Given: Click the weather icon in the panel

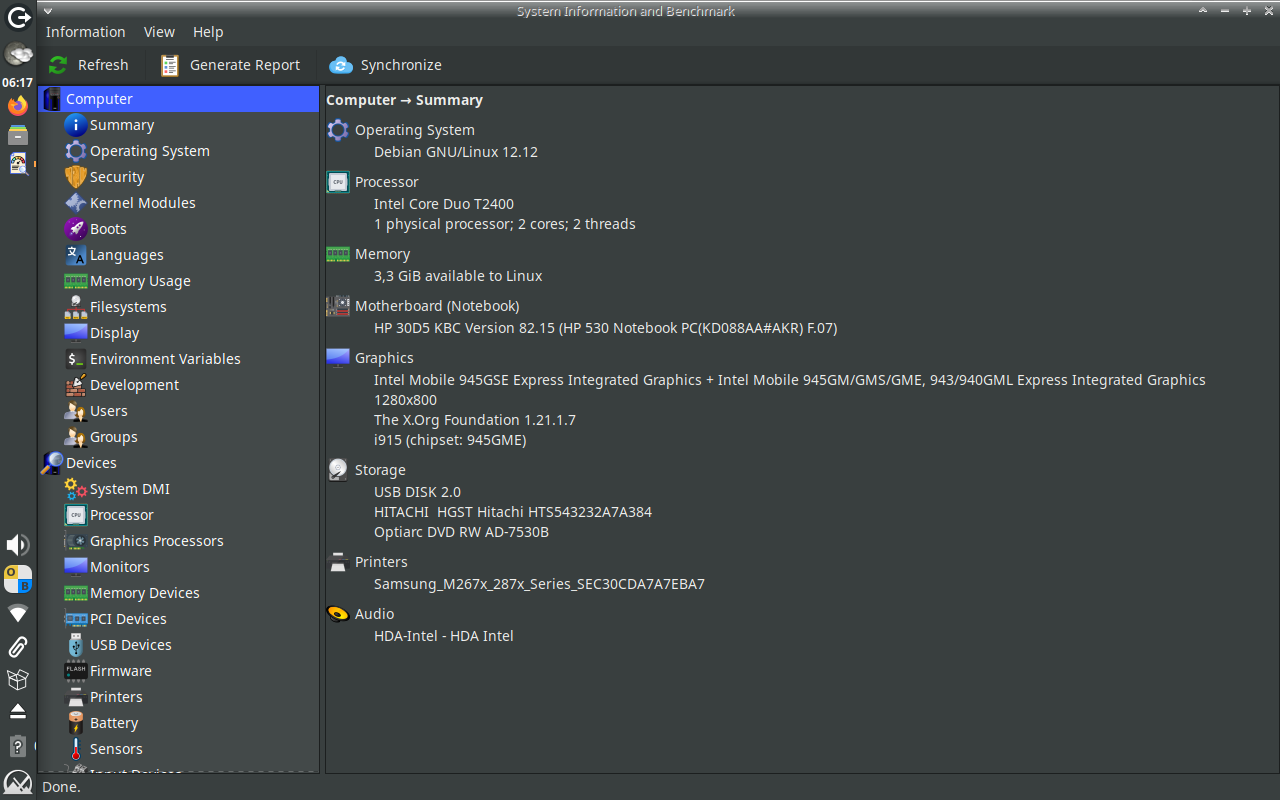Looking at the screenshot, I should point(18,53).
